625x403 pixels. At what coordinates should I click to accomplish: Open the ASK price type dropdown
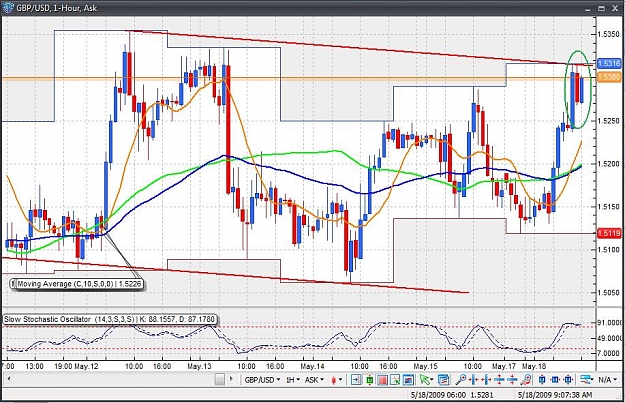(314, 379)
